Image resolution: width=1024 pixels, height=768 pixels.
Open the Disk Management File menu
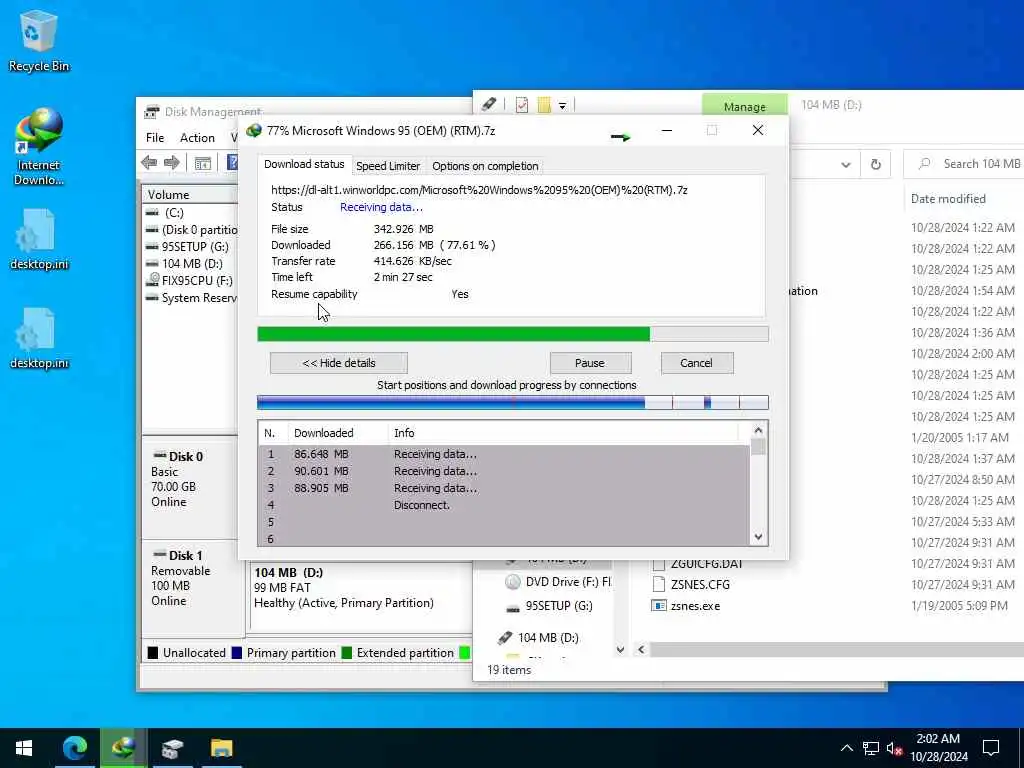coord(155,138)
